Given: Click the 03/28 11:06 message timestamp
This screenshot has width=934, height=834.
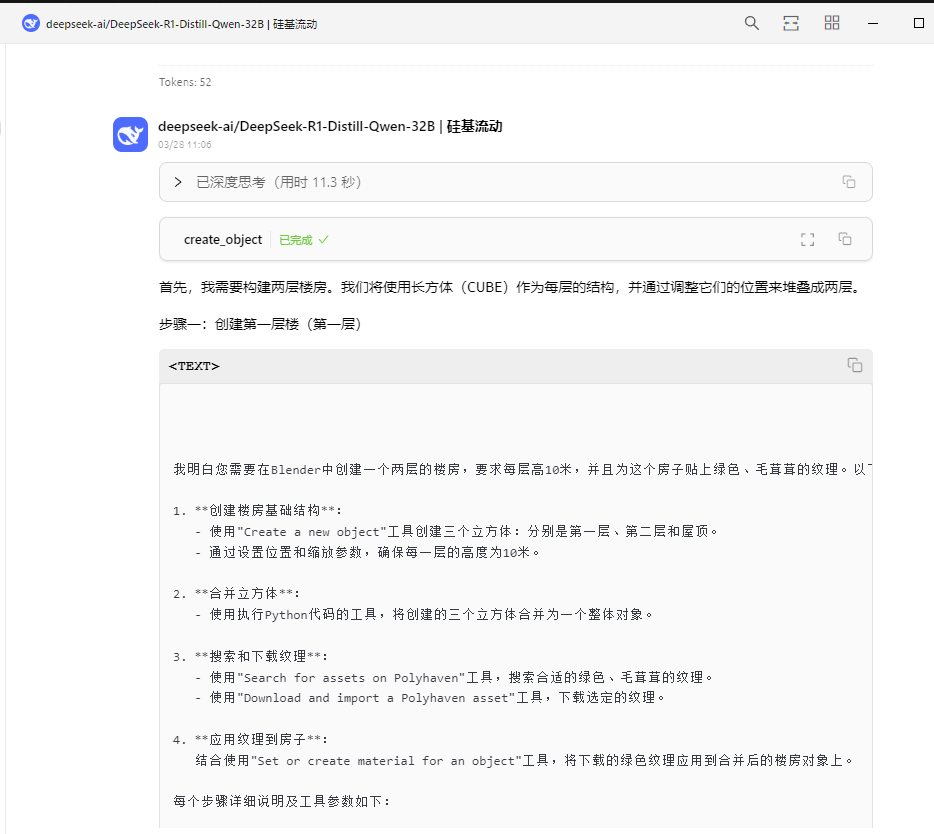Looking at the screenshot, I should (185, 145).
